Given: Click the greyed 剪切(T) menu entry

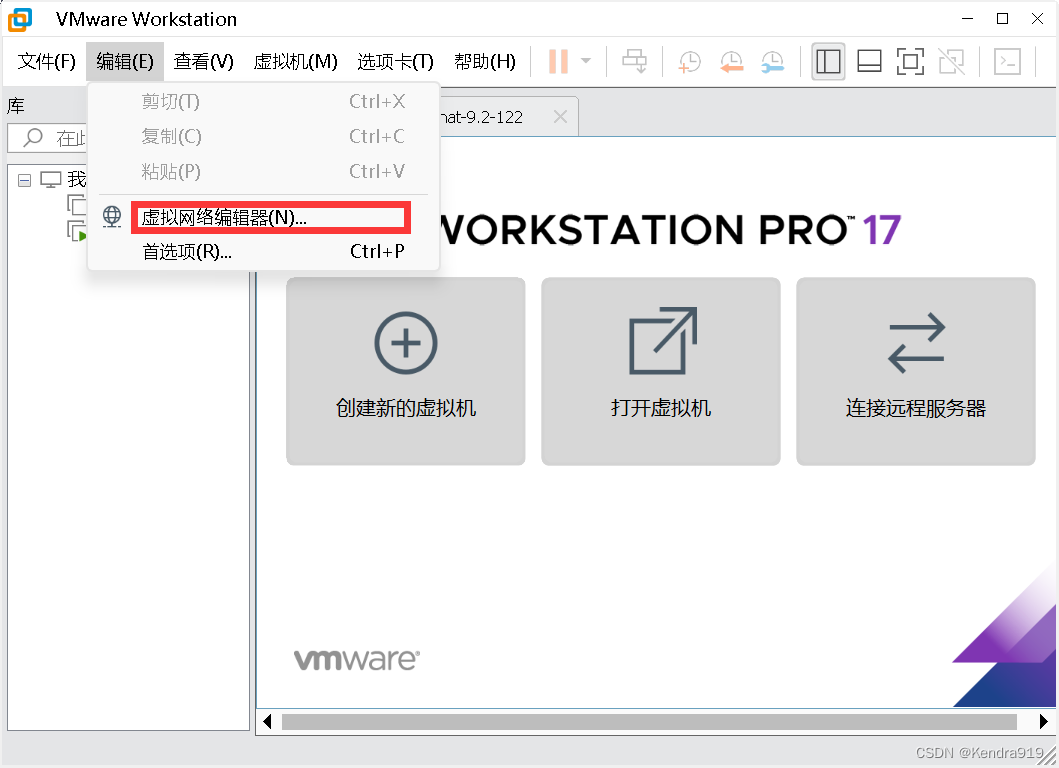Looking at the screenshot, I should (x=264, y=101).
